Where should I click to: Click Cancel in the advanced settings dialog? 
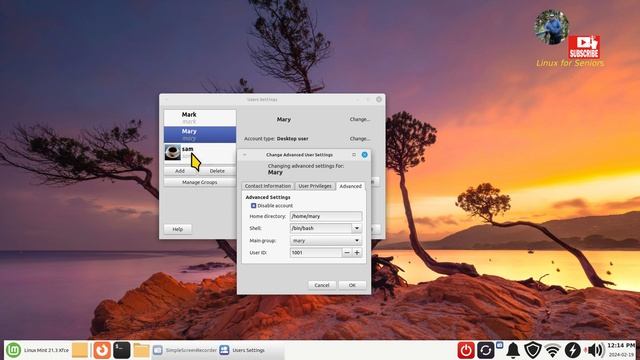pyautogui.click(x=322, y=285)
